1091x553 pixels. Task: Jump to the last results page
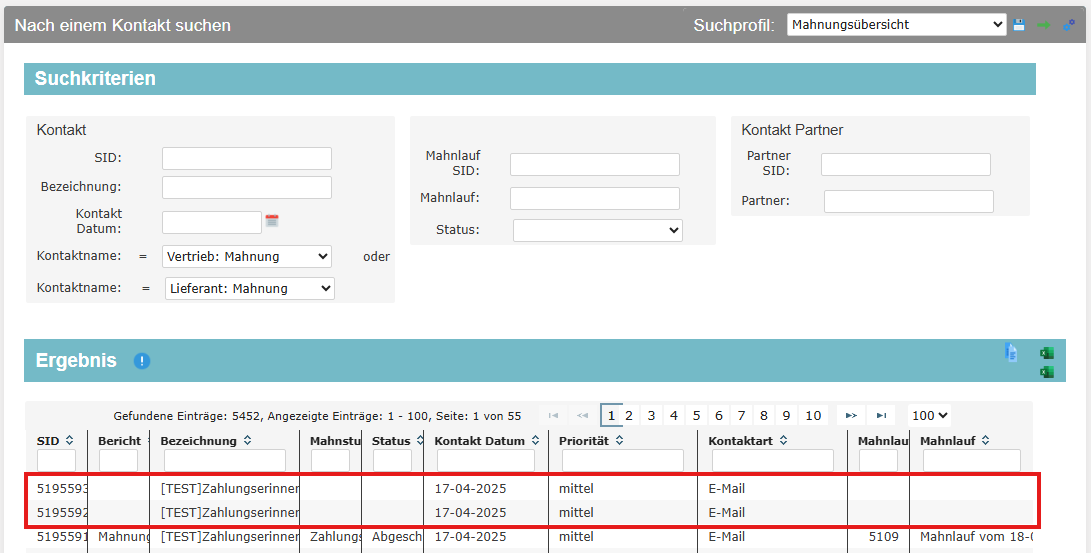(x=881, y=416)
